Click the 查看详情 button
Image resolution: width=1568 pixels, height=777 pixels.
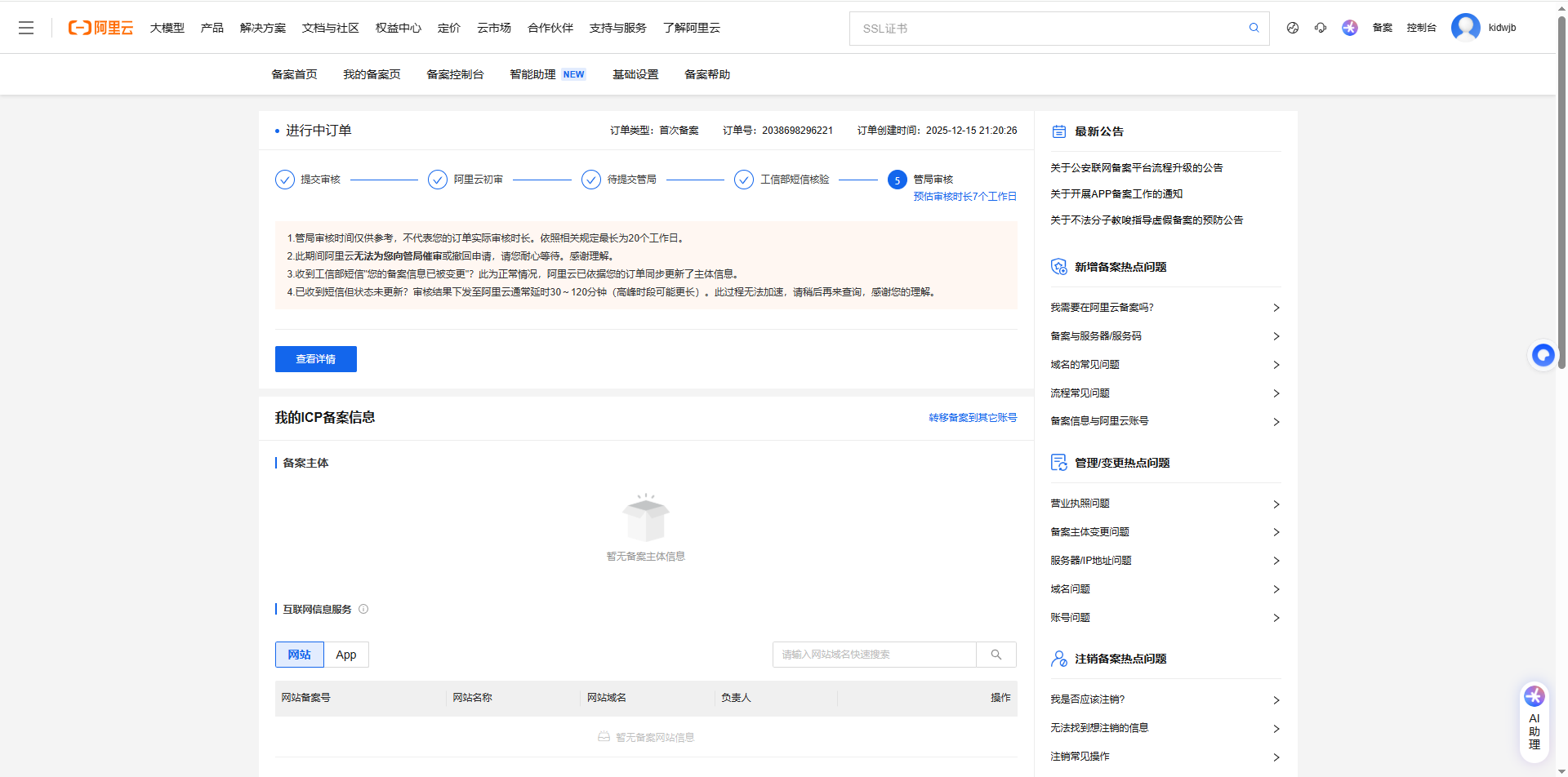pos(315,359)
